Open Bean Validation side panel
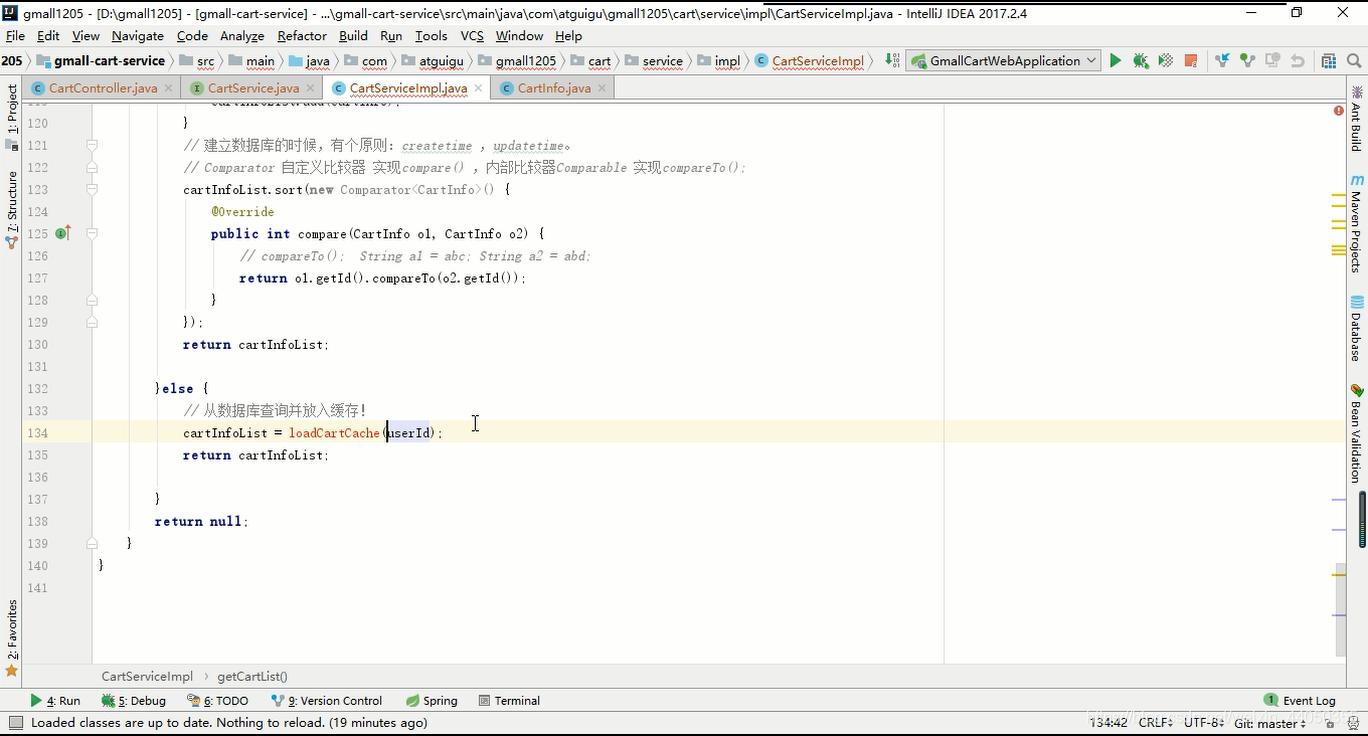The height and width of the screenshot is (736, 1368). coord(1356,433)
